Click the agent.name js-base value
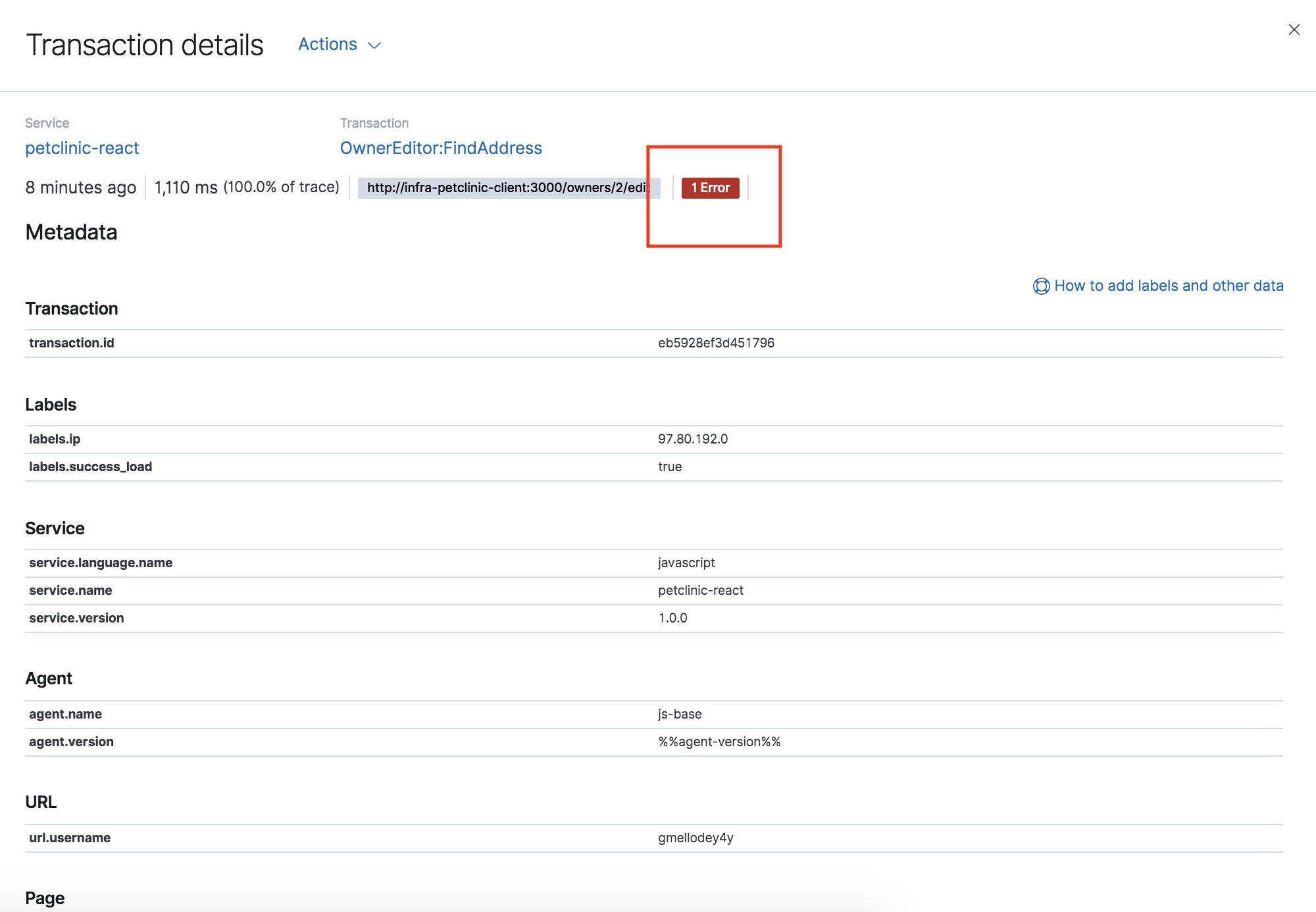The width and height of the screenshot is (1316, 912). [680, 714]
